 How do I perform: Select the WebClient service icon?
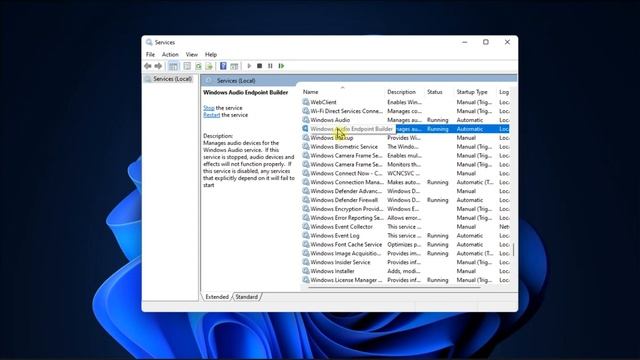(x=306, y=102)
